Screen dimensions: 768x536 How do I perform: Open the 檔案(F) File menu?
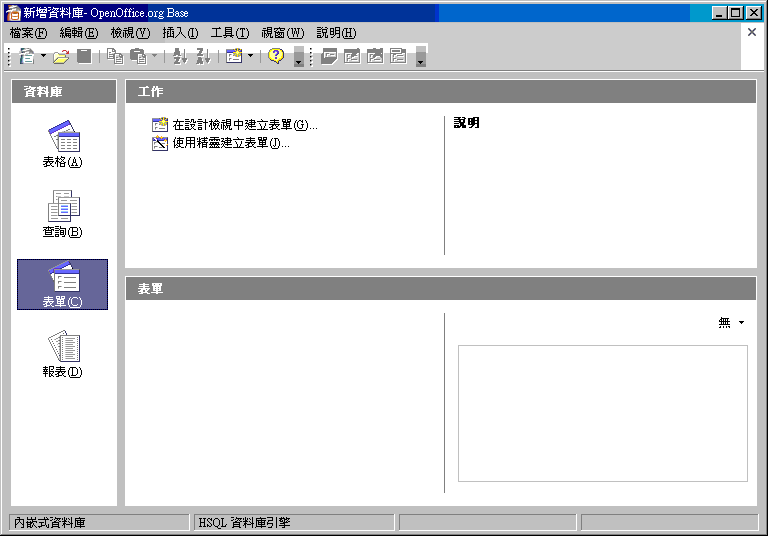coord(28,33)
